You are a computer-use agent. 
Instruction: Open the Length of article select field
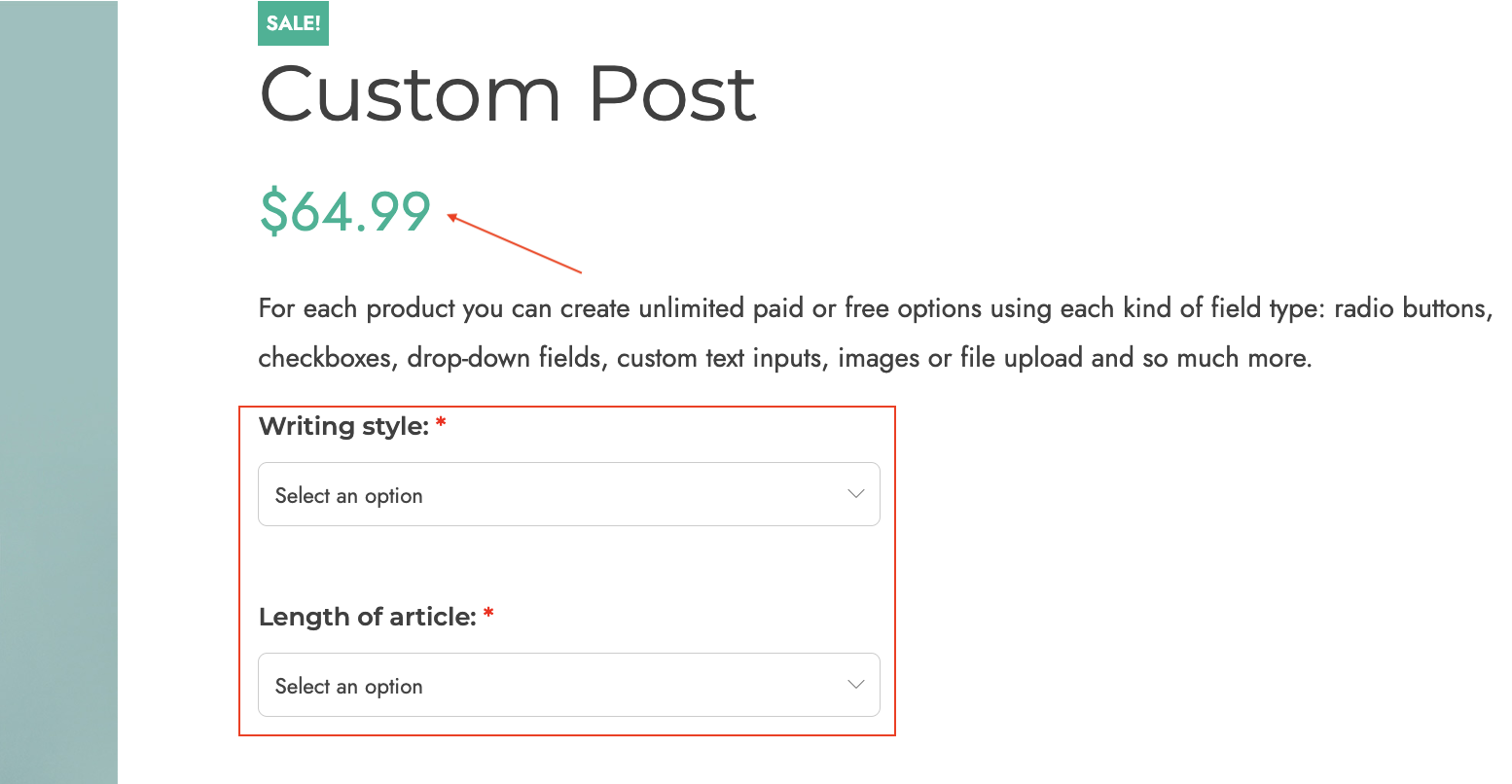click(x=569, y=685)
